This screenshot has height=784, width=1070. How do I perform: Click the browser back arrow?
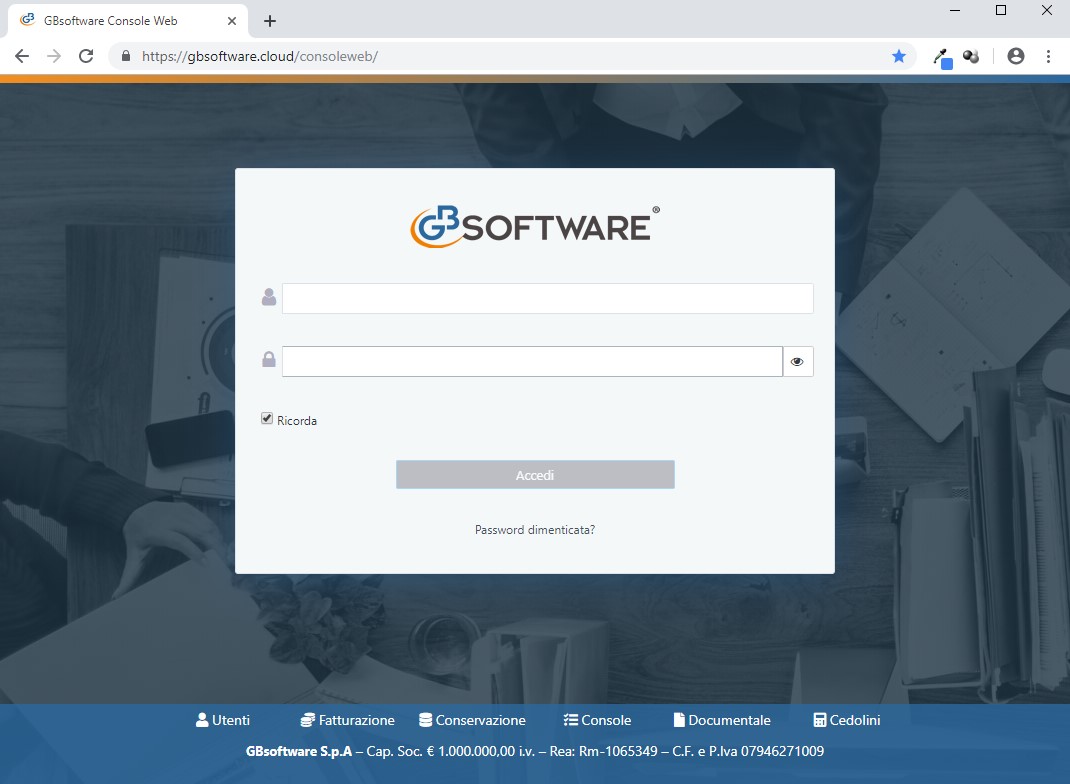tap(22, 56)
